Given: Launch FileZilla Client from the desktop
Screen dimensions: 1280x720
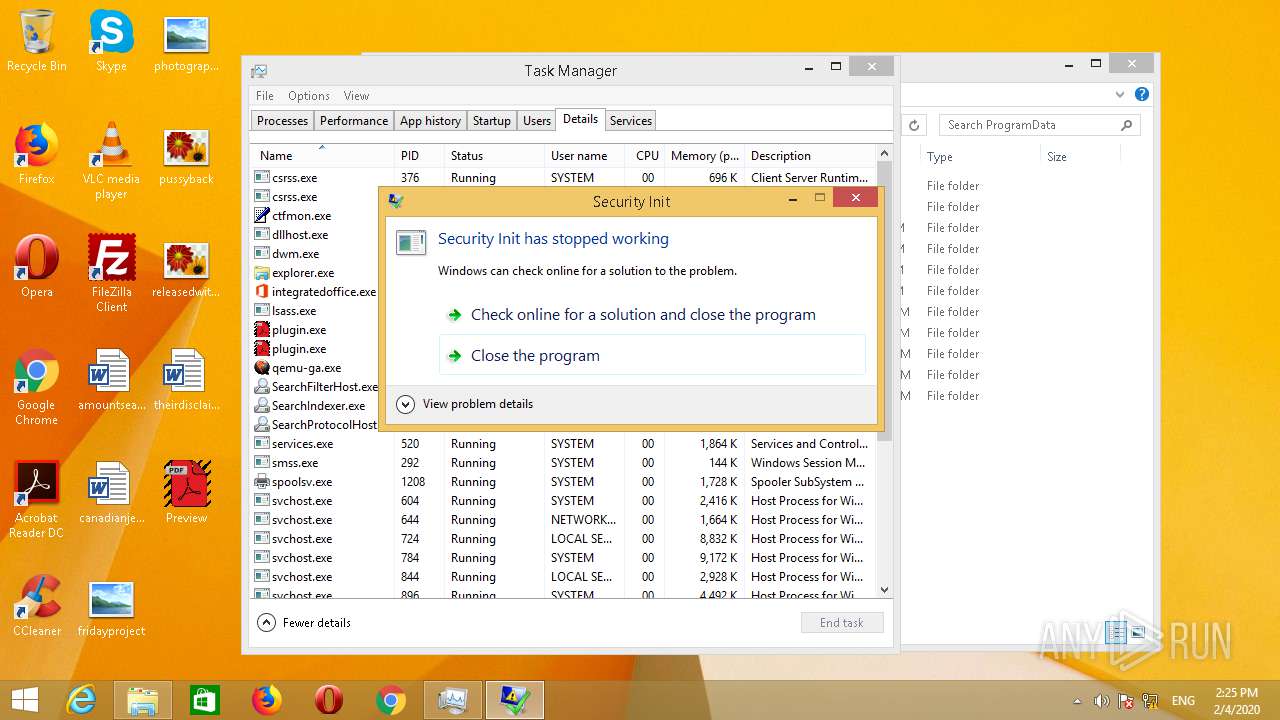Looking at the screenshot, I should pos(111,274).
